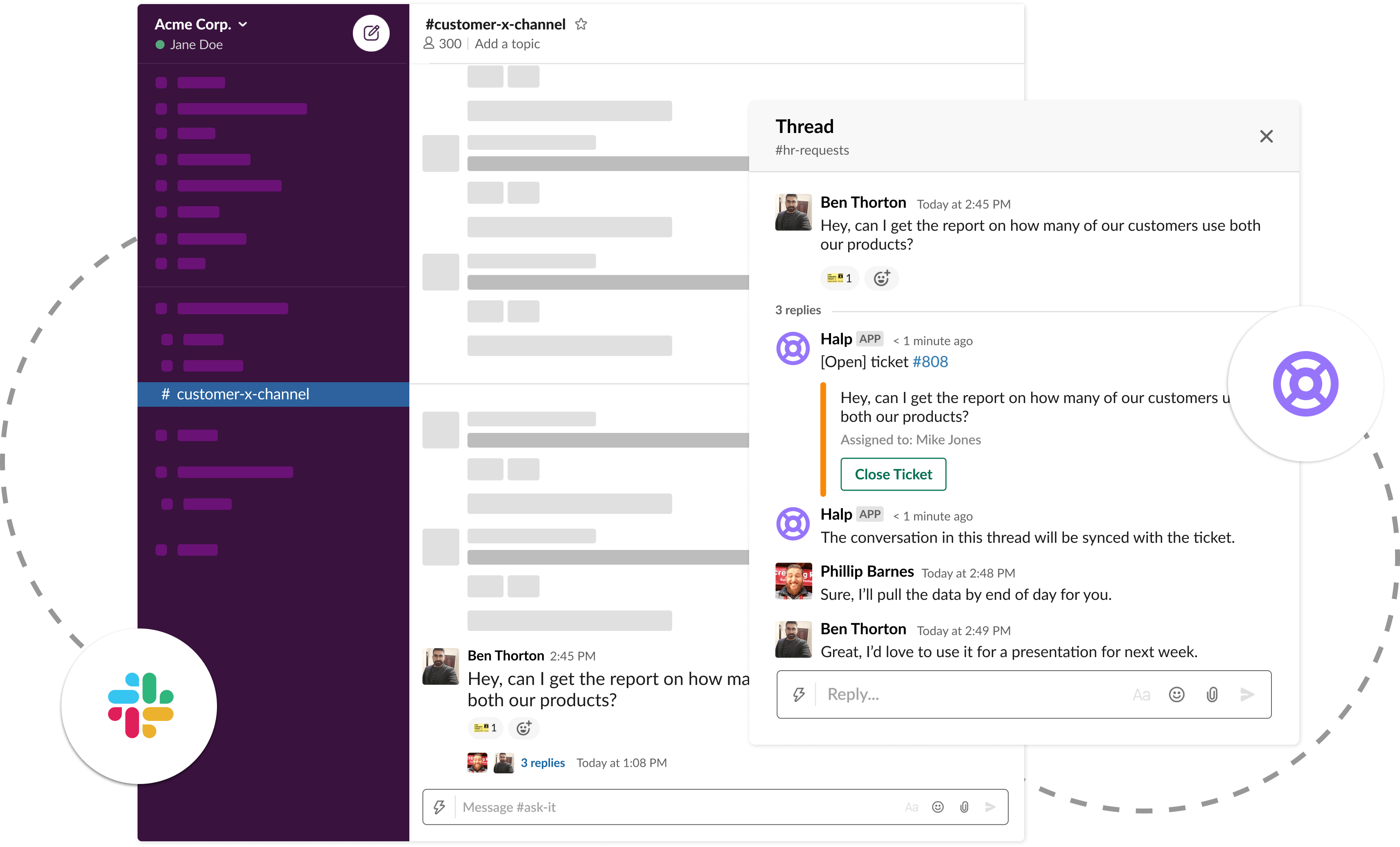Viewport: 1400px width, 847px height.
Task: Click the Close Ticket button
Action: pos(893,474)
